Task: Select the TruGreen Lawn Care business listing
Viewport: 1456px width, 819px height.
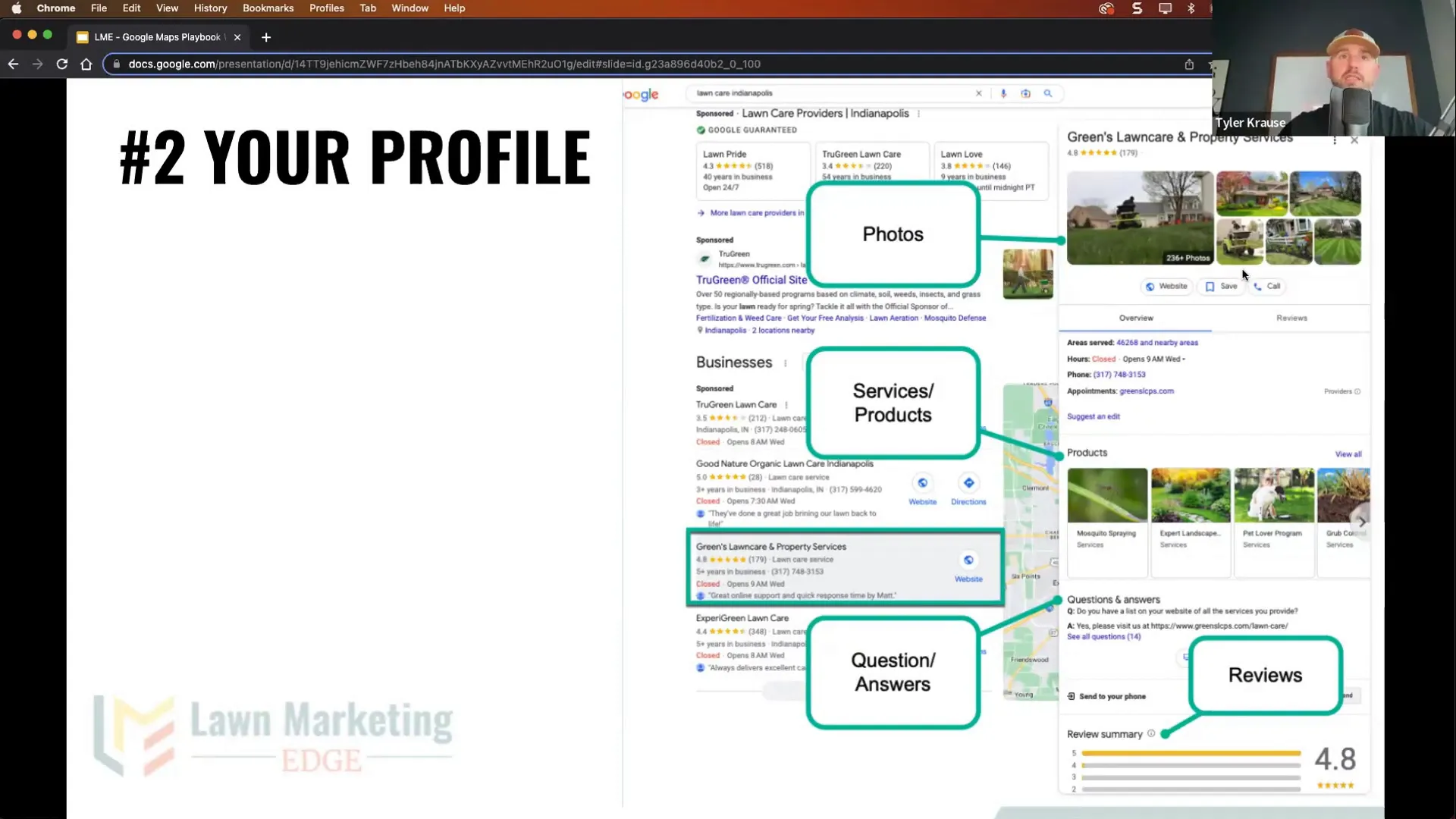Action: point(736,405)
